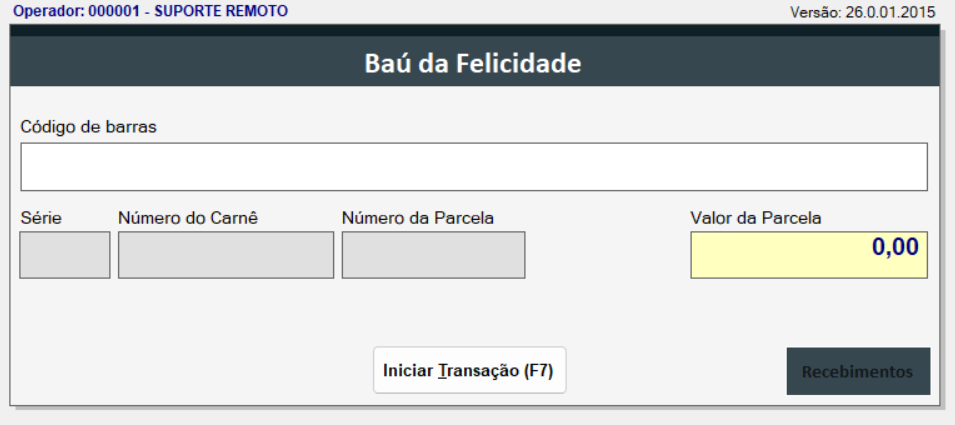This screenshot has height=425, width=955.
Task: Click the Baú da Felicidade title
Action: (x=474, y=64)
